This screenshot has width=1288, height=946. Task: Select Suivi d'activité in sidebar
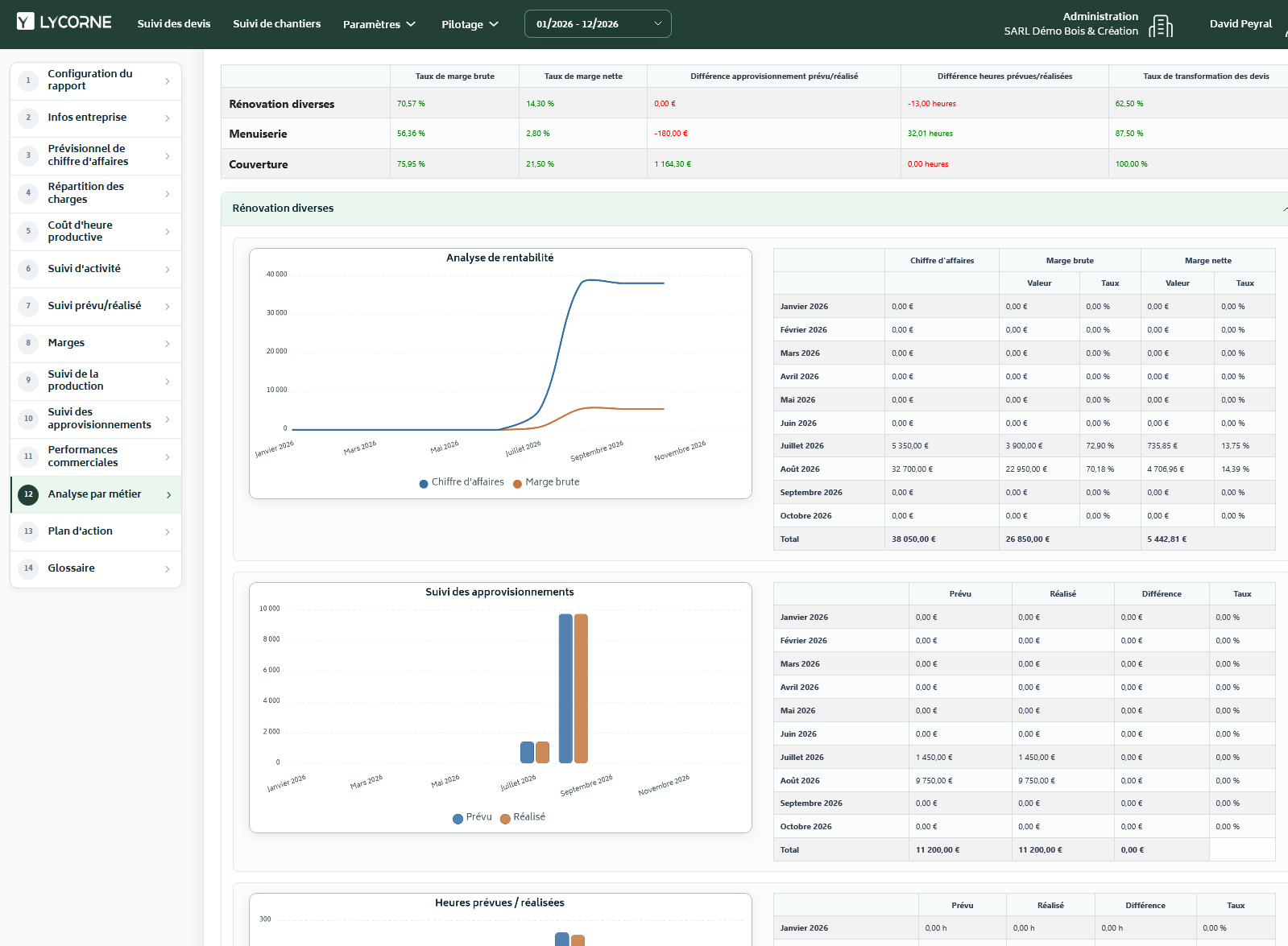[96, 269]
